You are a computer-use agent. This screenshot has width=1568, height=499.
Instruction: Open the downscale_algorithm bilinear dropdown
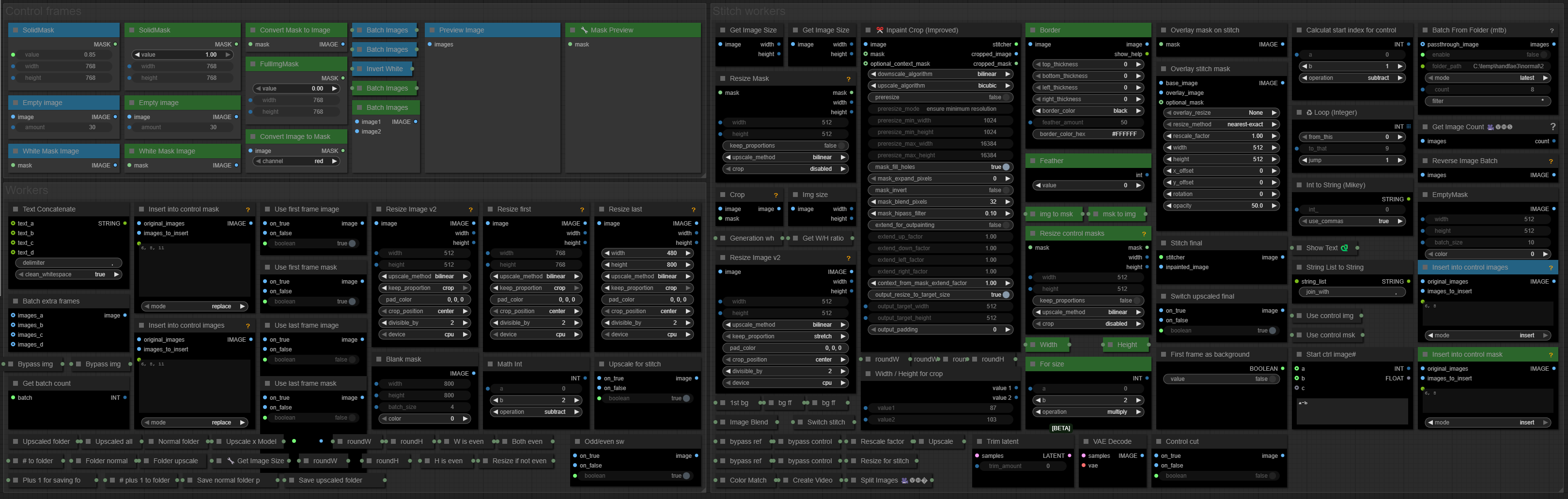click(940, 74)
